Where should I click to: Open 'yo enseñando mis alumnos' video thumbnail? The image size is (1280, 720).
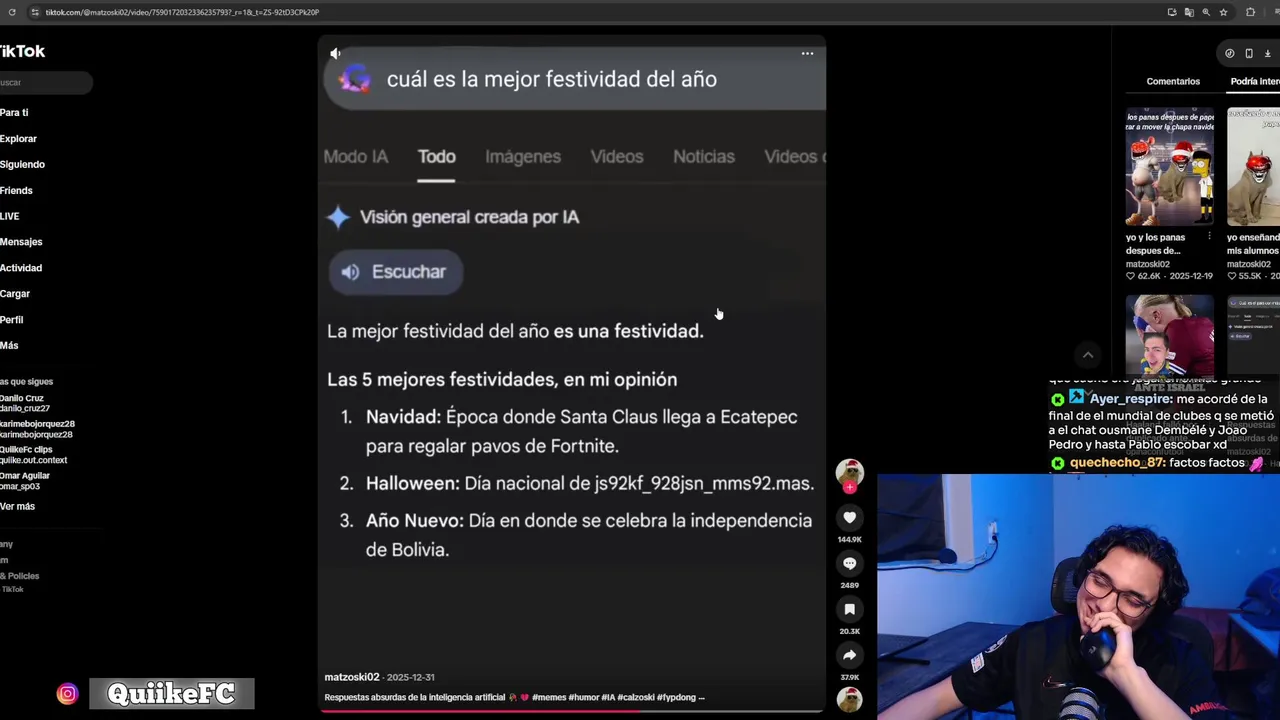pos(1254,166)
